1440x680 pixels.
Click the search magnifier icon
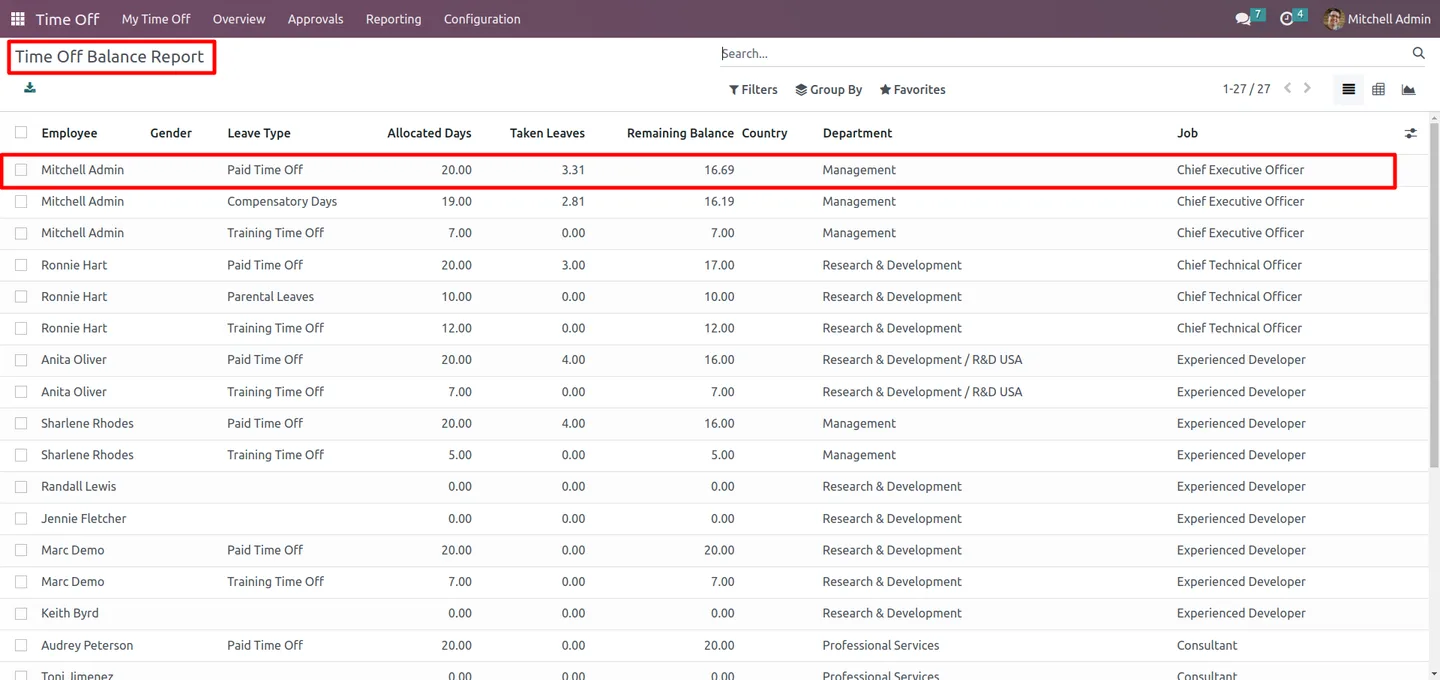[1418, 53]
